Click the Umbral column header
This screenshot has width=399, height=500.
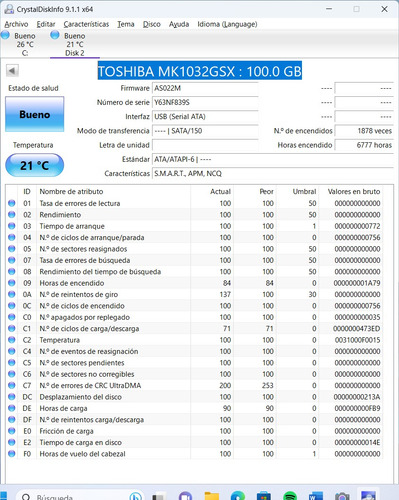[304, 191]
